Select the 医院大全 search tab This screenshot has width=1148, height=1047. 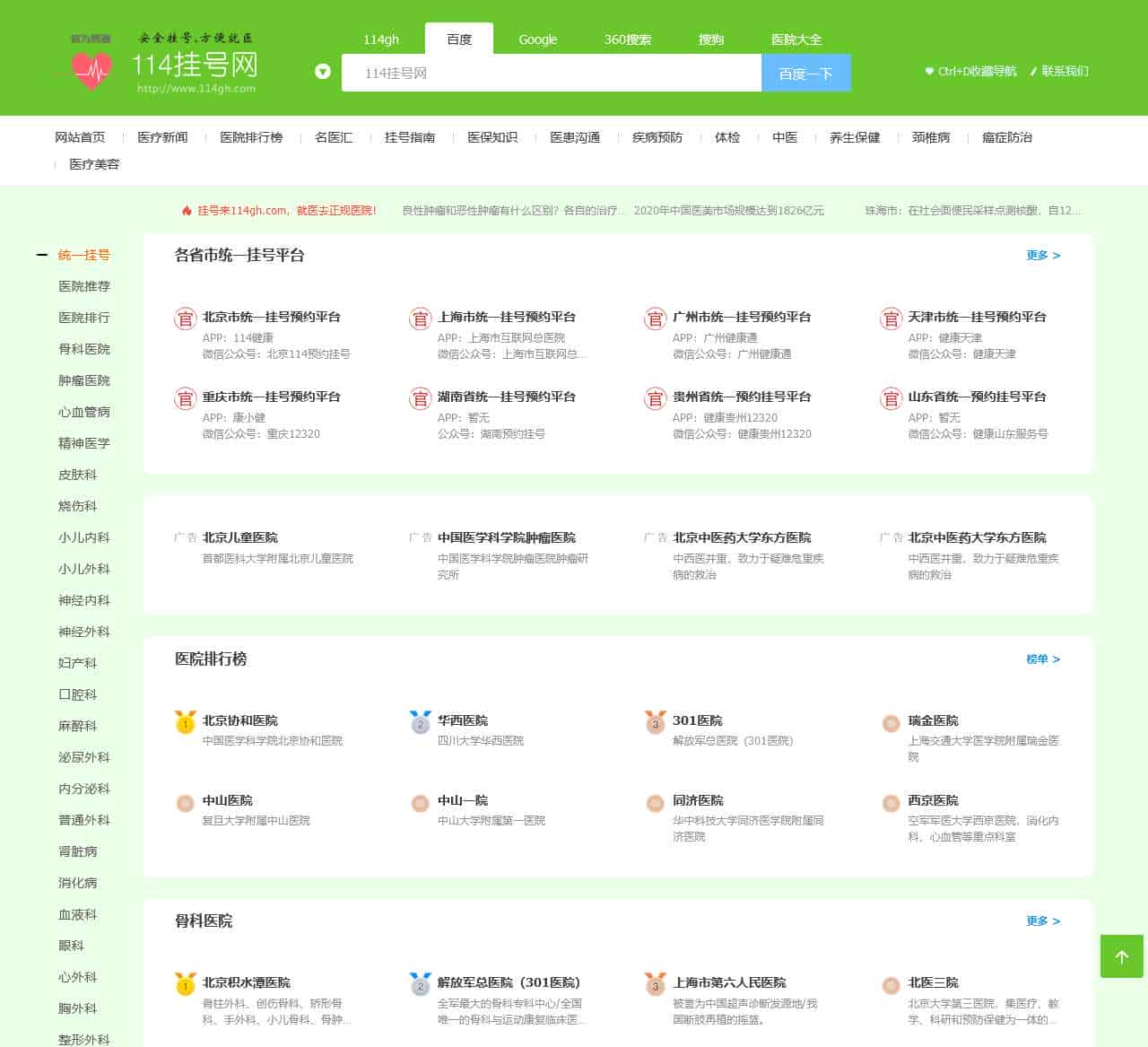click(x=796, y=39)
